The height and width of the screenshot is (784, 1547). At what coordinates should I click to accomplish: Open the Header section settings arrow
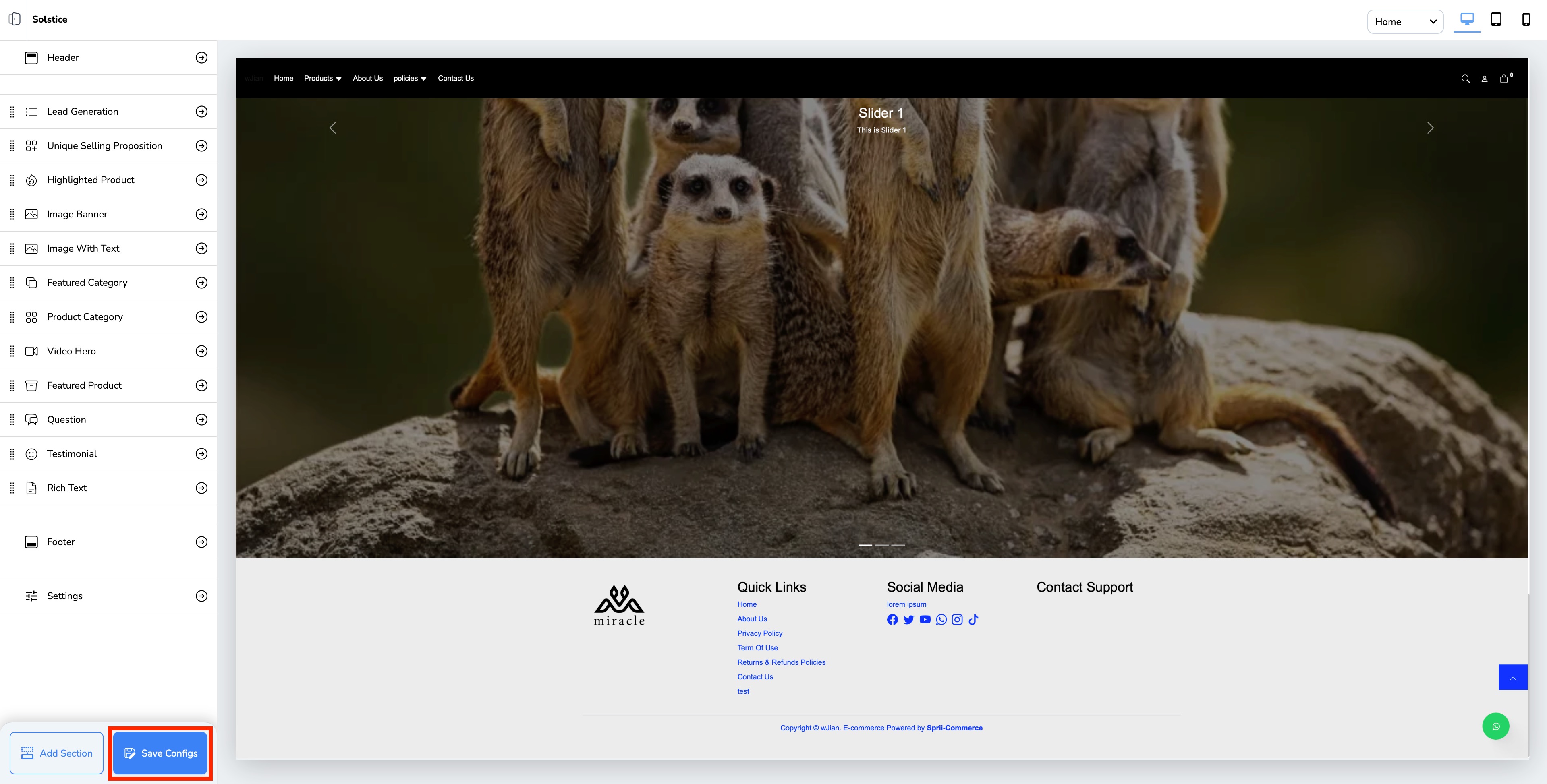pyautogui.click(x=202, y=58)
